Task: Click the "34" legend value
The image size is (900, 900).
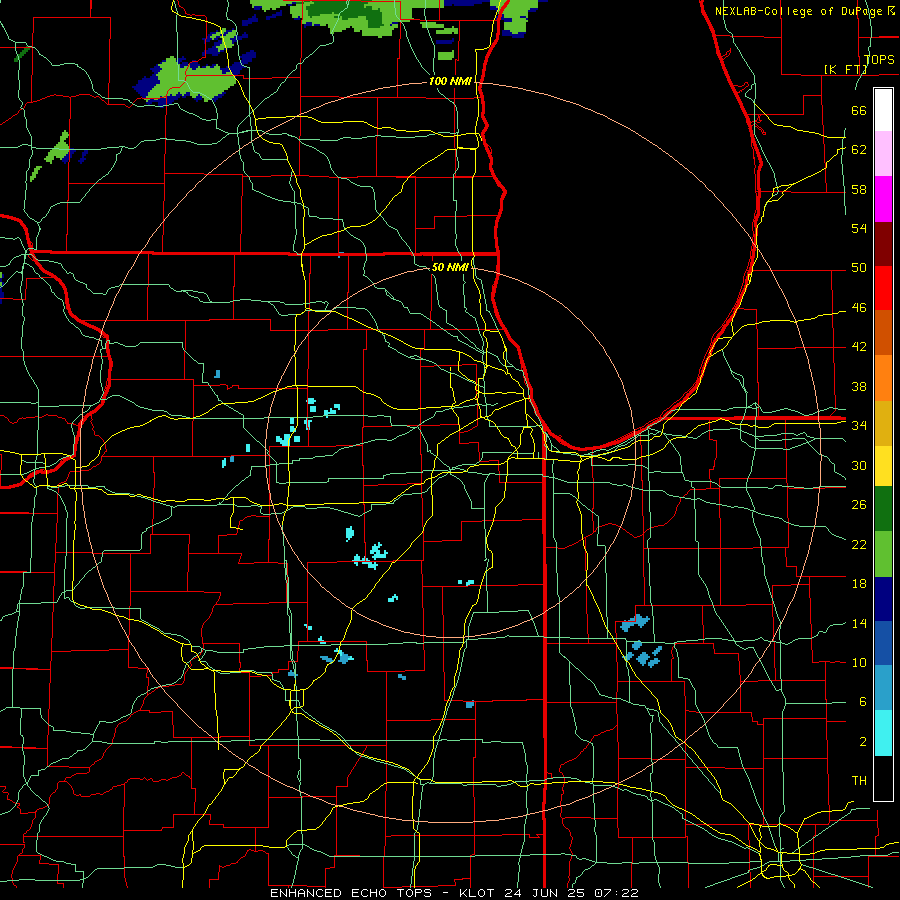Action: tap(859, 426)
